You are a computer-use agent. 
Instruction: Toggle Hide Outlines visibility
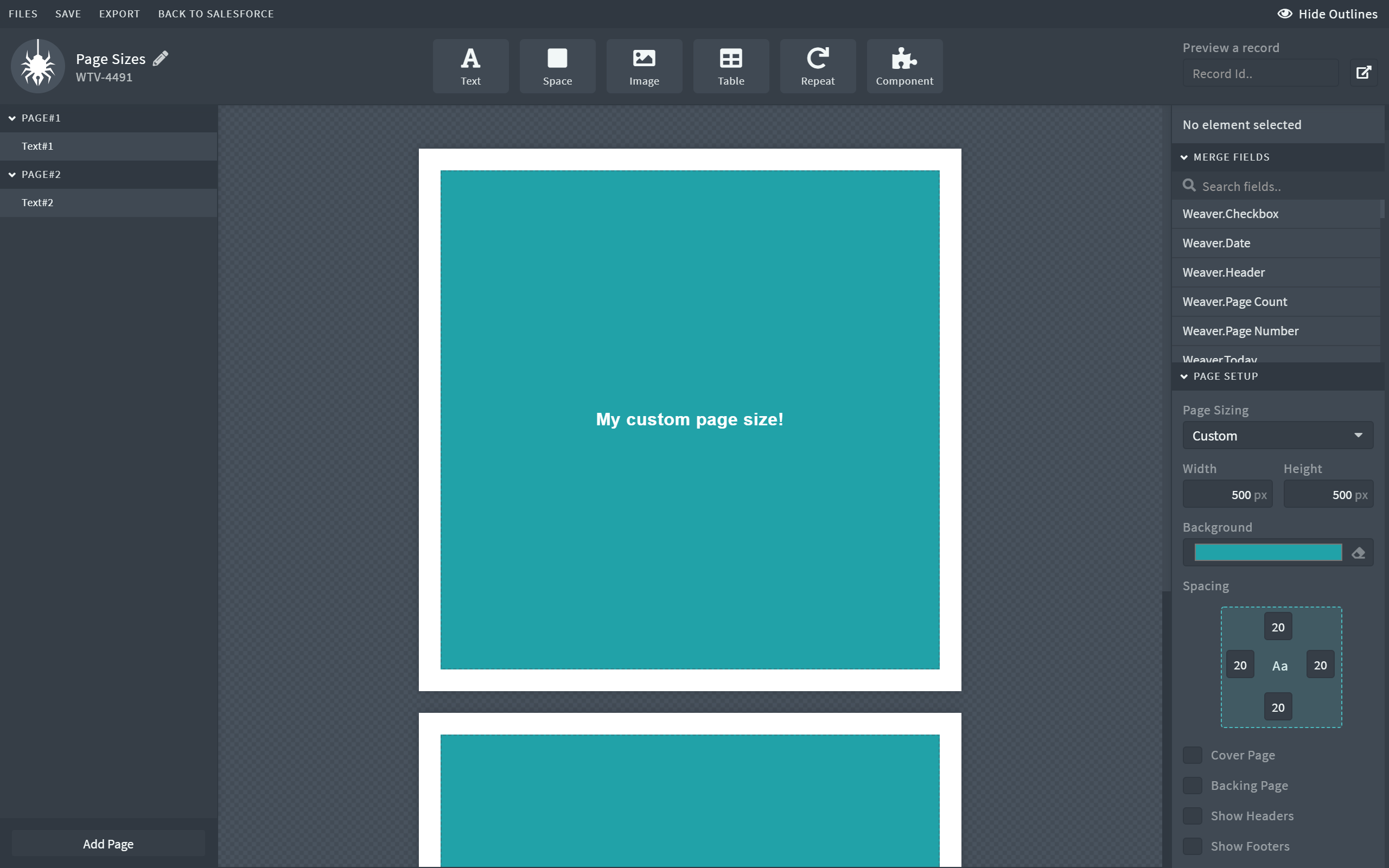(x=1327, y=14)
